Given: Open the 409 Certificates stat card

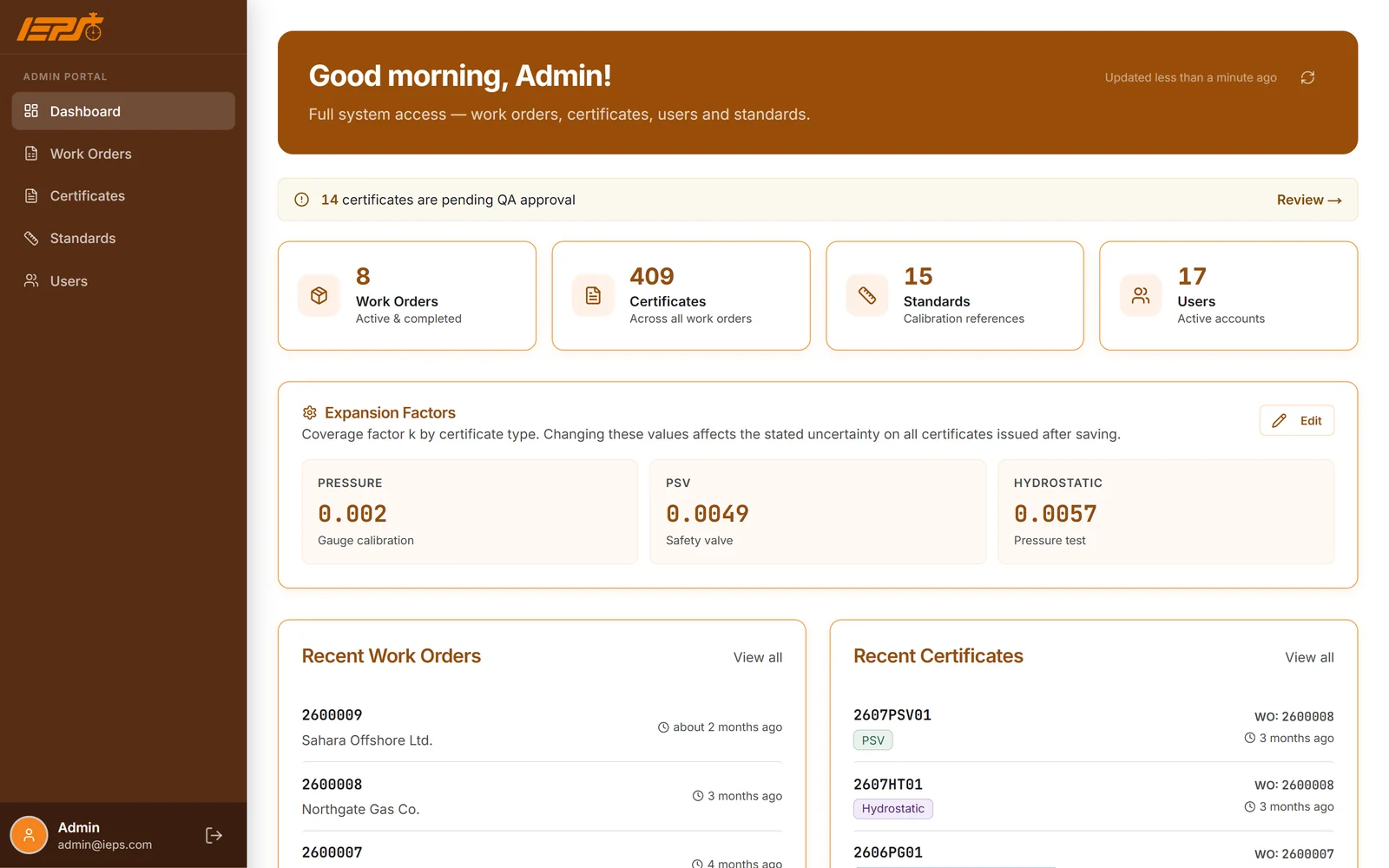Looking at the screenshot, I should (x=681, y=296).
